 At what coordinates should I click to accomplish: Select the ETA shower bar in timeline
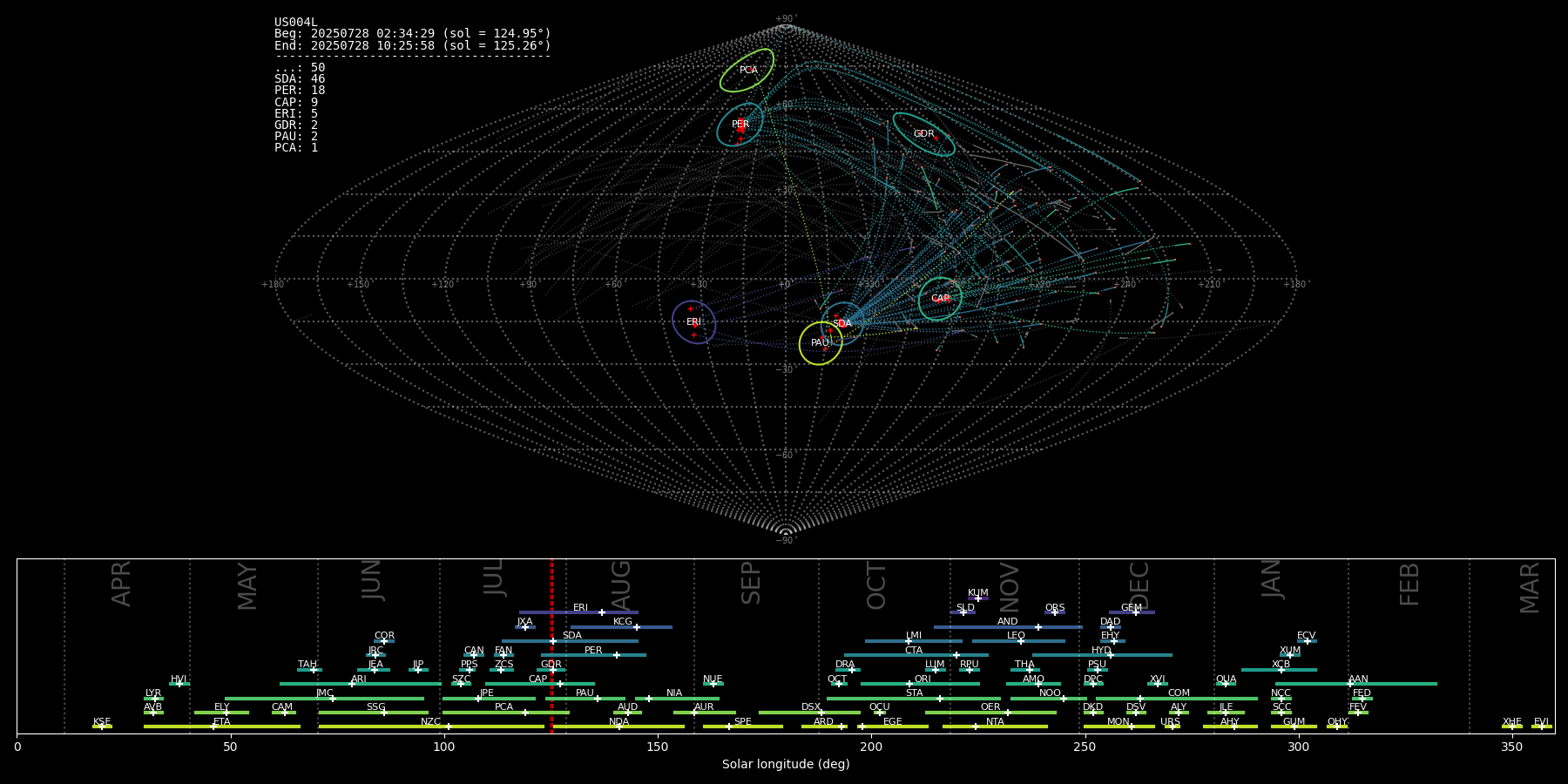(x=222, y=727)
